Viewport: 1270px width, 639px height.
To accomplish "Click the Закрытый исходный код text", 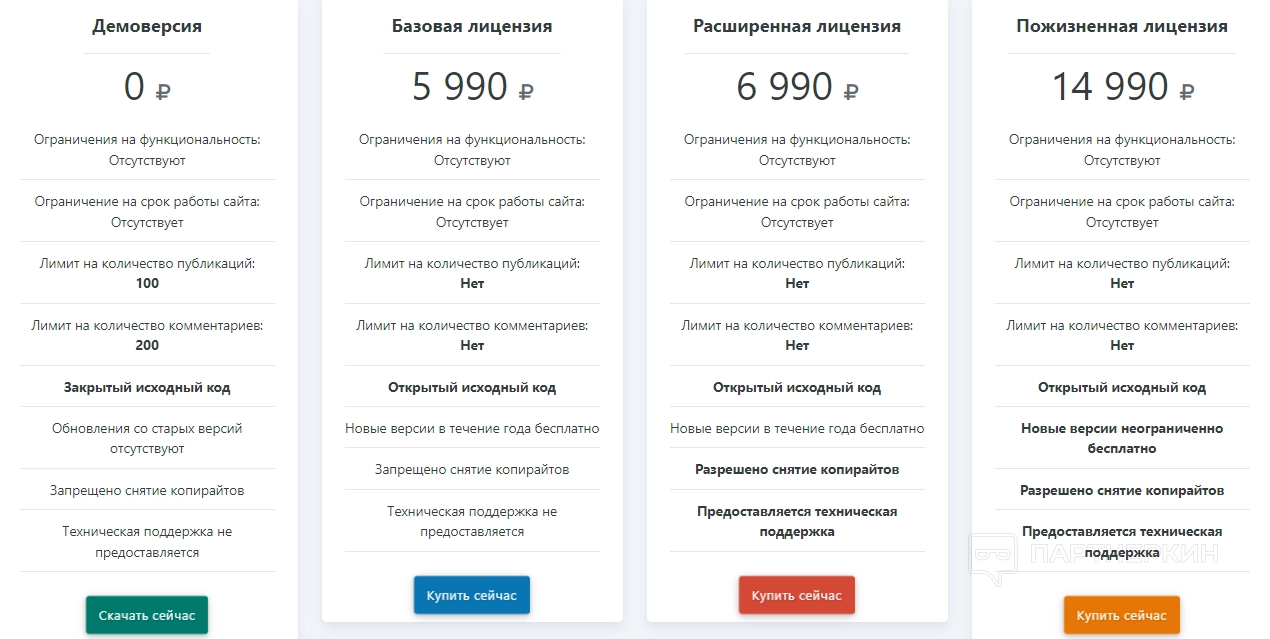I will 147,387.
